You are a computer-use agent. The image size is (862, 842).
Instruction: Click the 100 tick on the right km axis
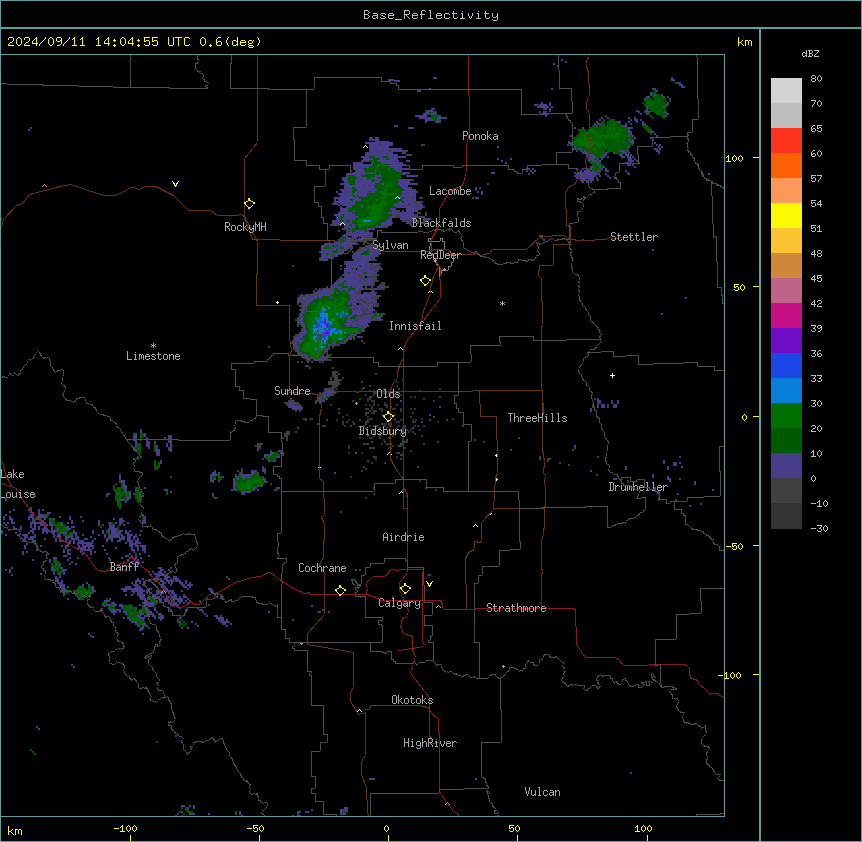coord(734,158)
